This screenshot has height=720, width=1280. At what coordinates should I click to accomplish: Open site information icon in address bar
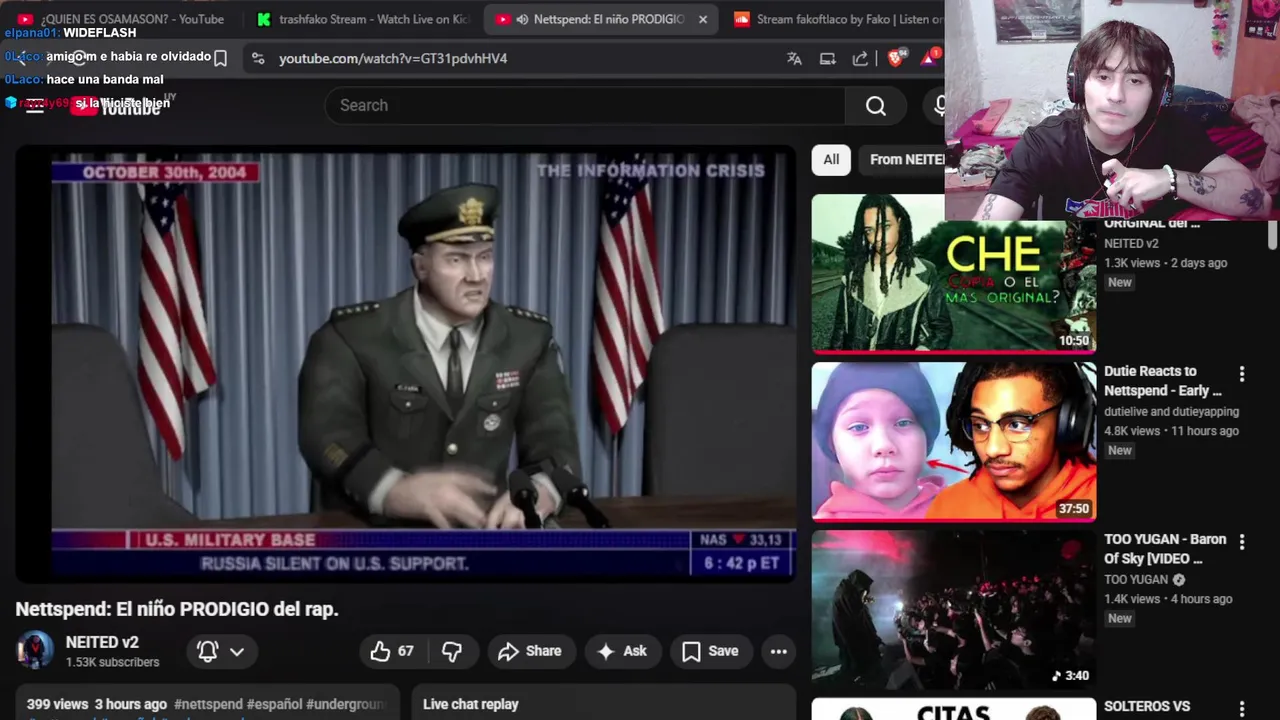pyautogui.click(x=258, y=58)
